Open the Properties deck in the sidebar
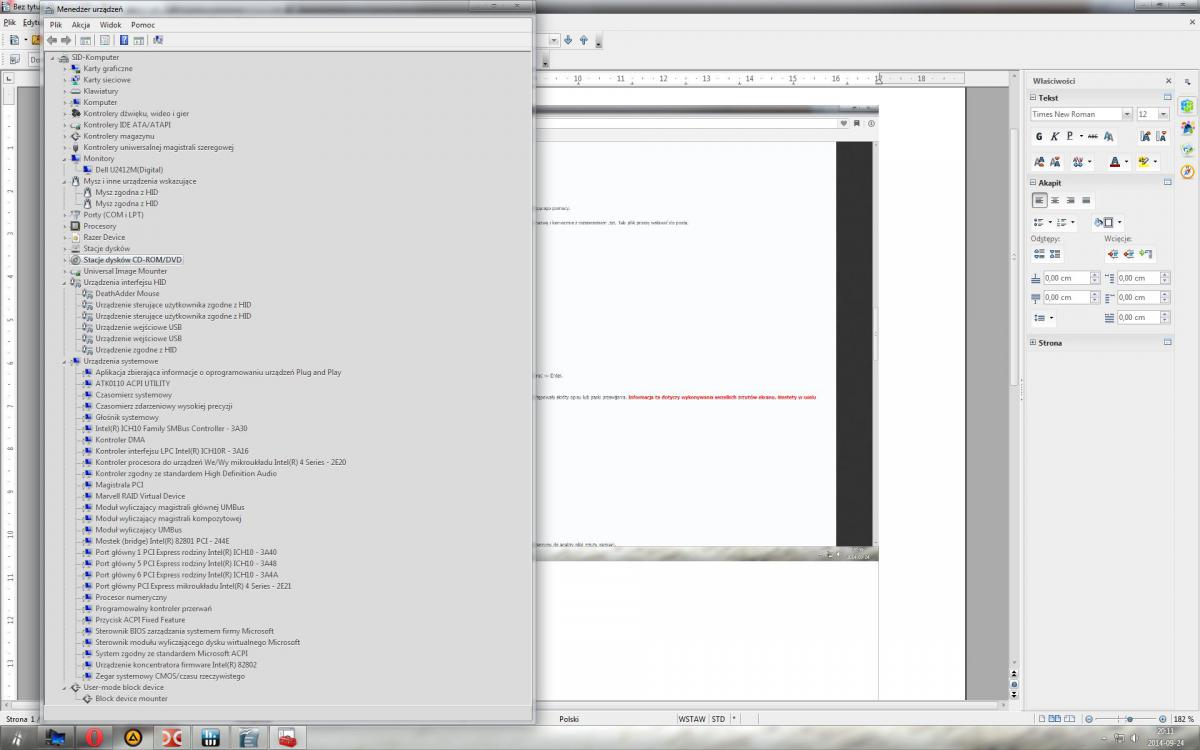Image resolution: width=1200 pixels, height=750 pixels. (x=1187, y=106)
